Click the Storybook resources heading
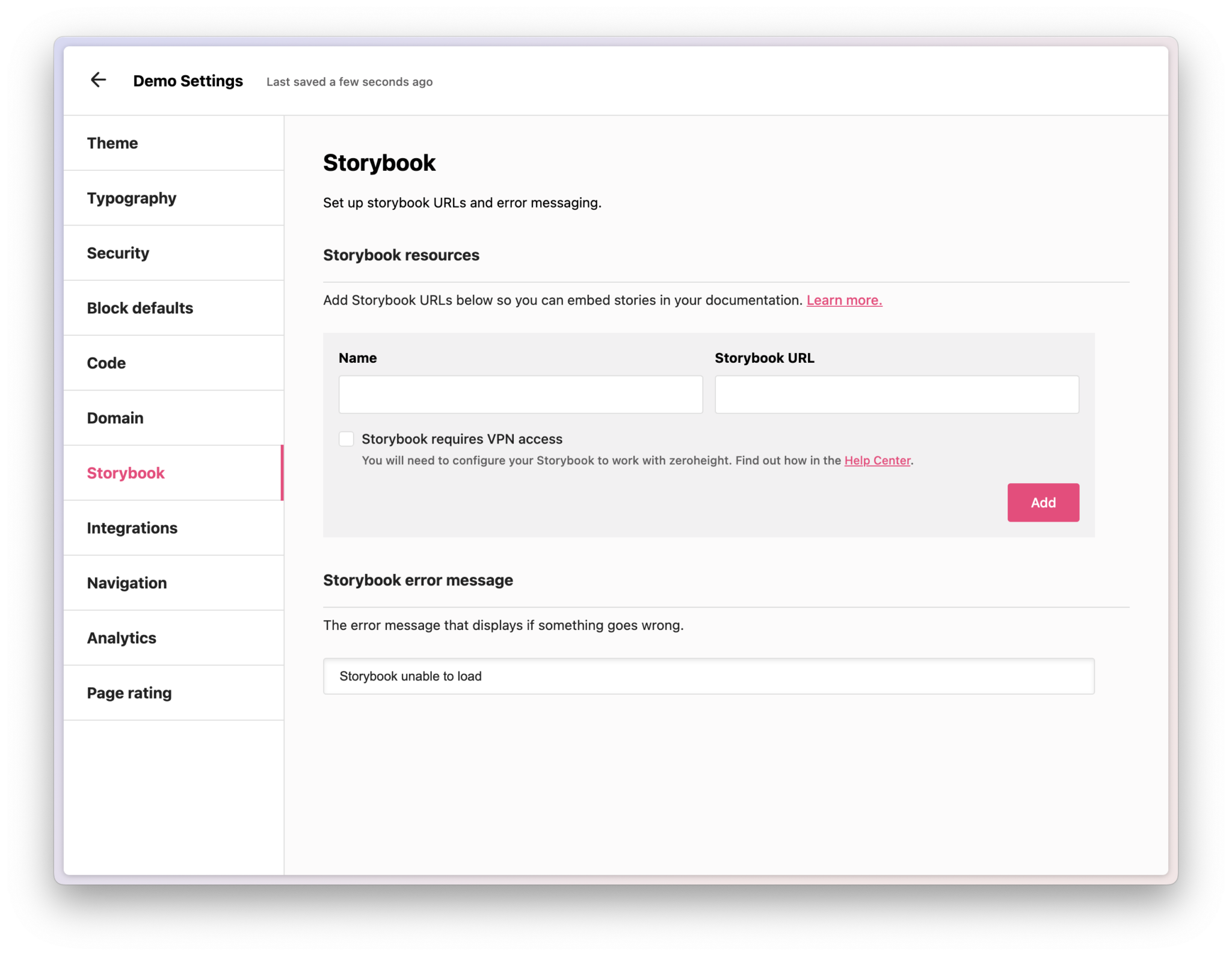The image size is (1232, 956). (x=401, y=255)
